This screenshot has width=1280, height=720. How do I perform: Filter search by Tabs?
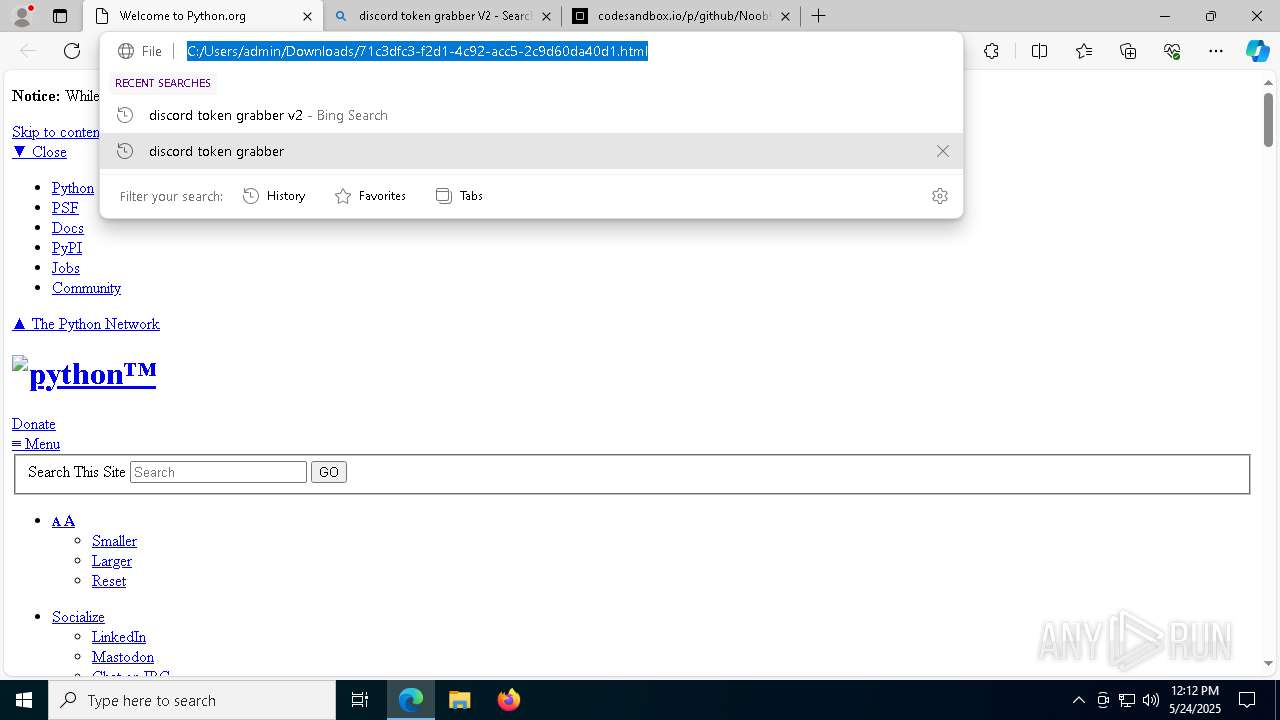click(x=460, y=196)
